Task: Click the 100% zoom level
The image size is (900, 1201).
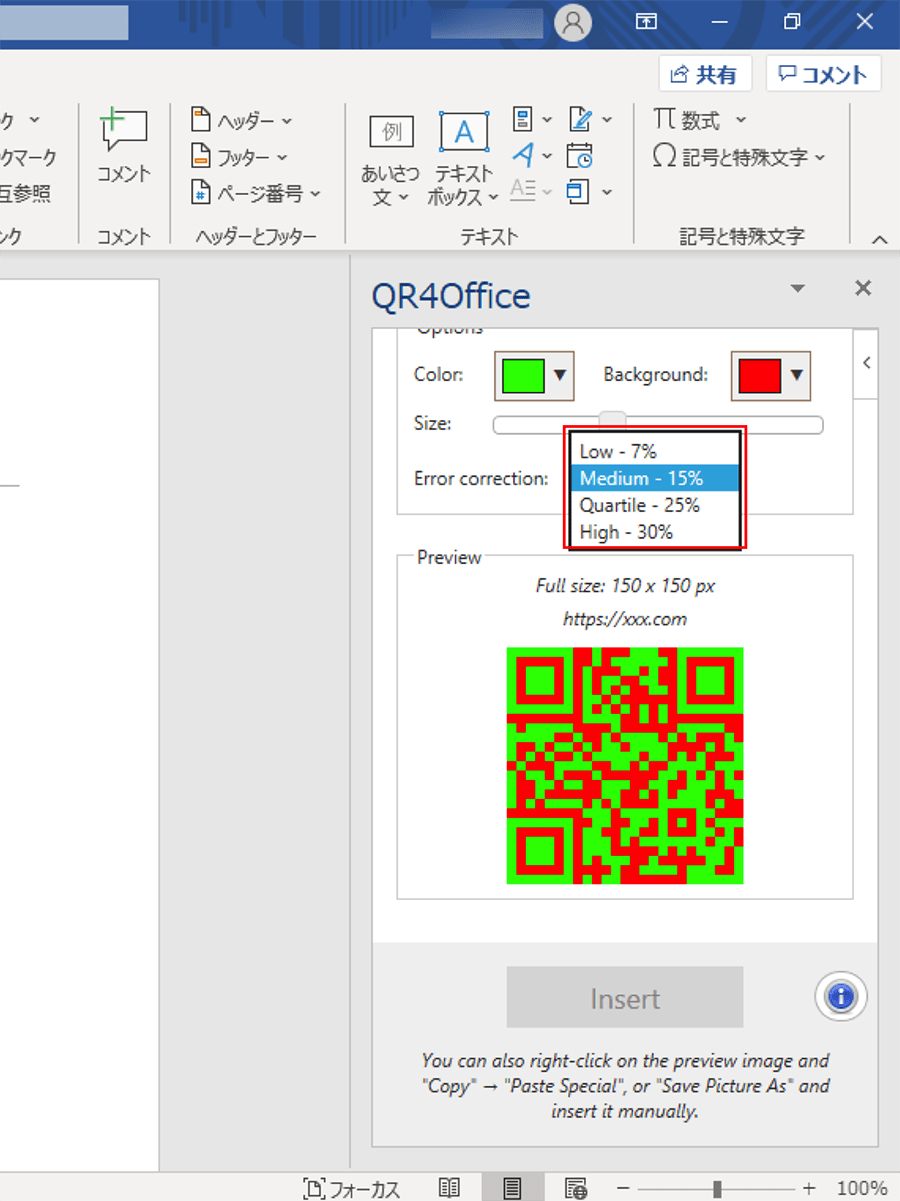Action: click(861, 1188)
